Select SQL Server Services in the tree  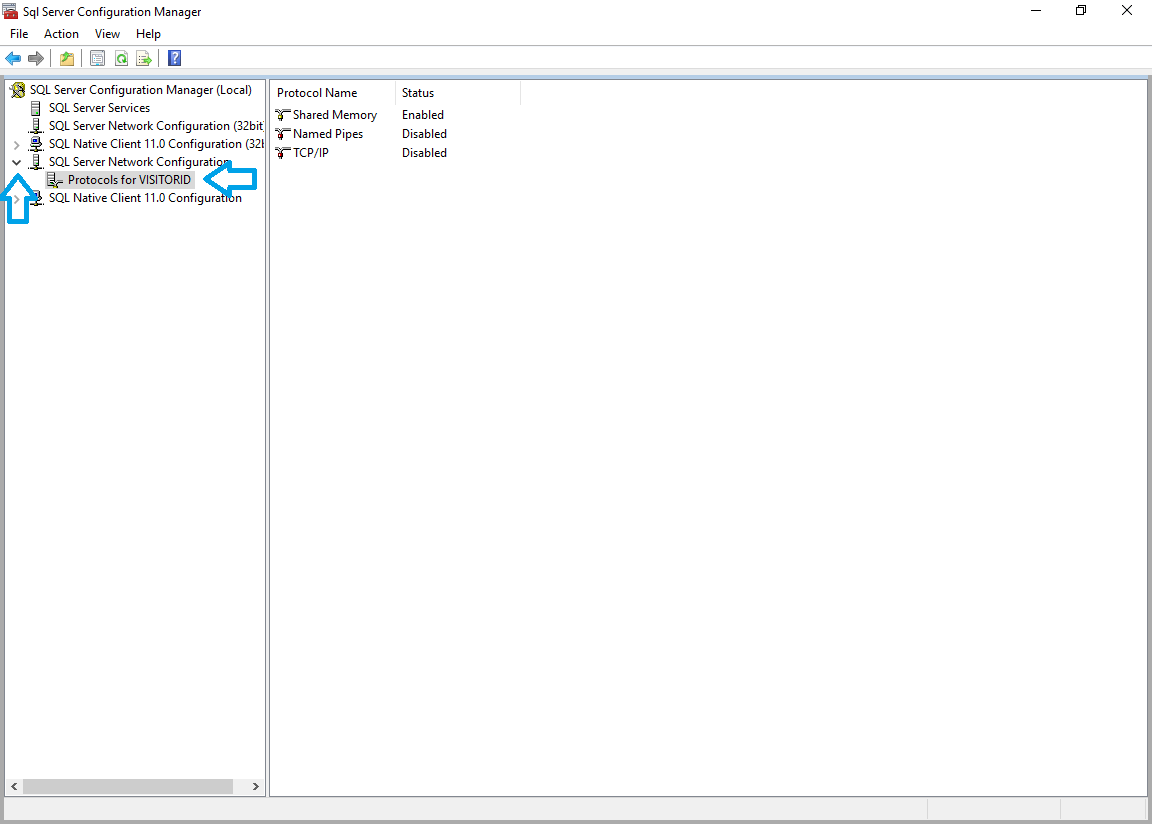point(99,108)
